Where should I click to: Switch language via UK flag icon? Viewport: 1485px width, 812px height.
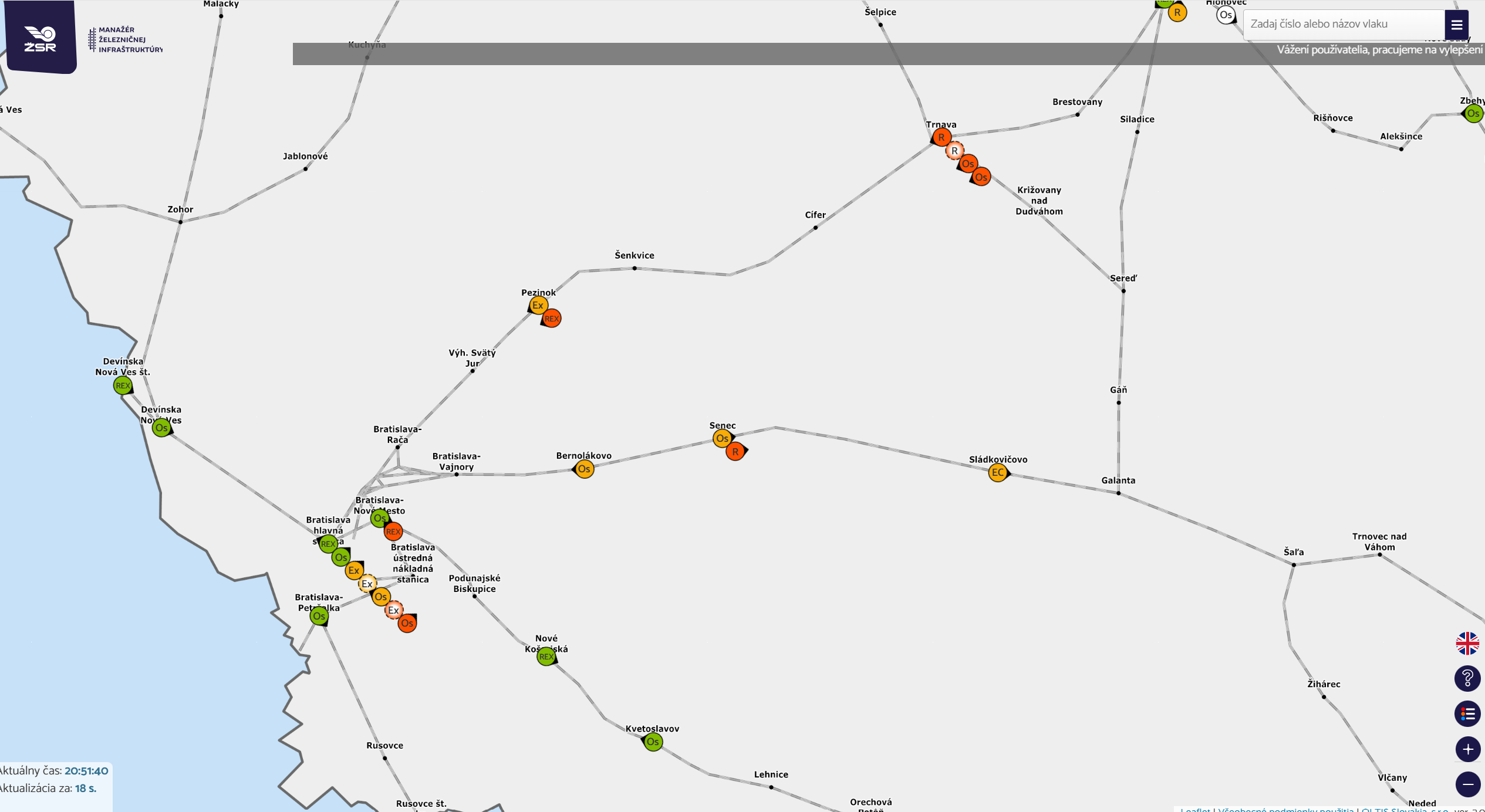pos(1467,644)
